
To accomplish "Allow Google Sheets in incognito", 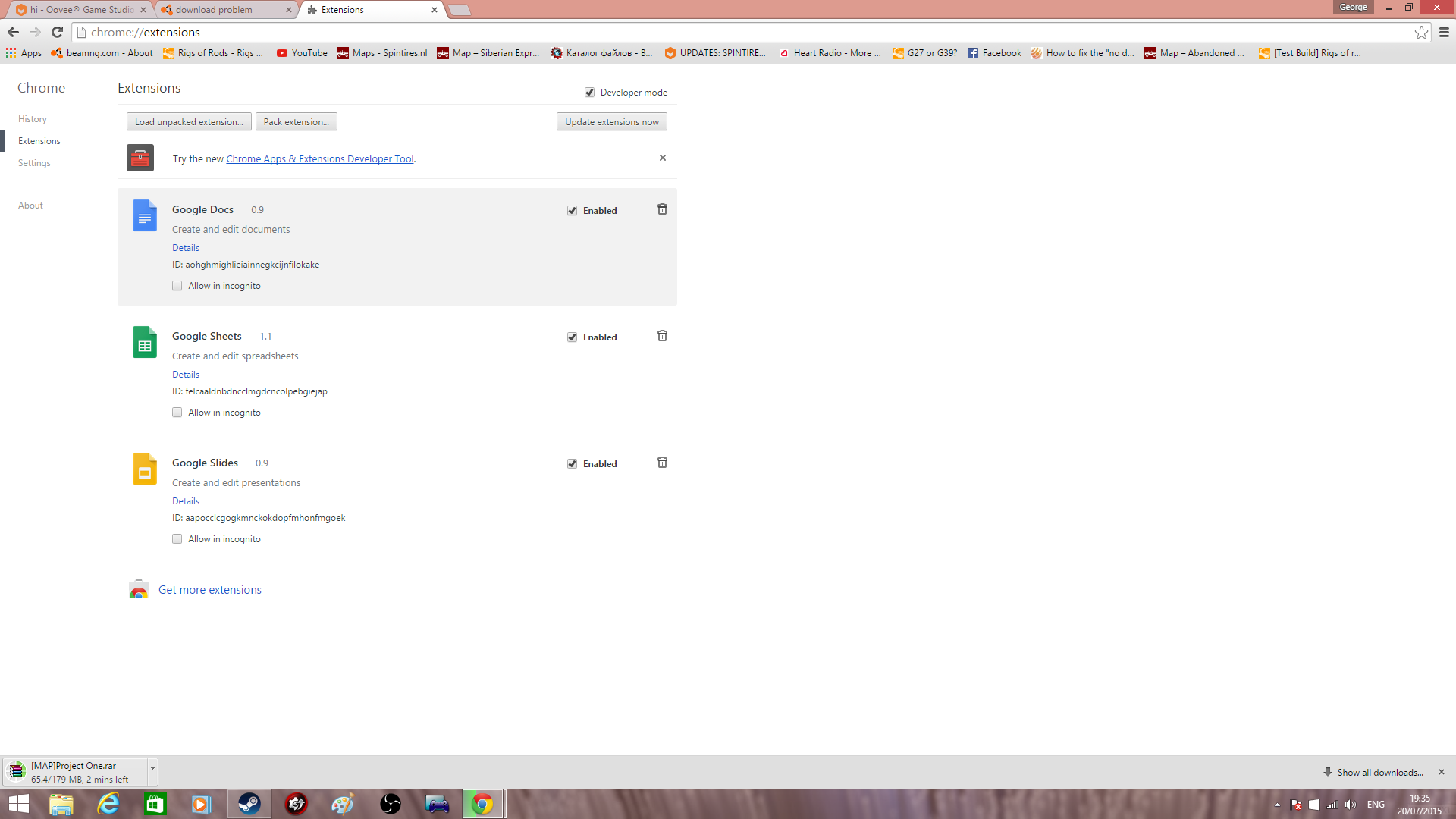I will [177, 413].
